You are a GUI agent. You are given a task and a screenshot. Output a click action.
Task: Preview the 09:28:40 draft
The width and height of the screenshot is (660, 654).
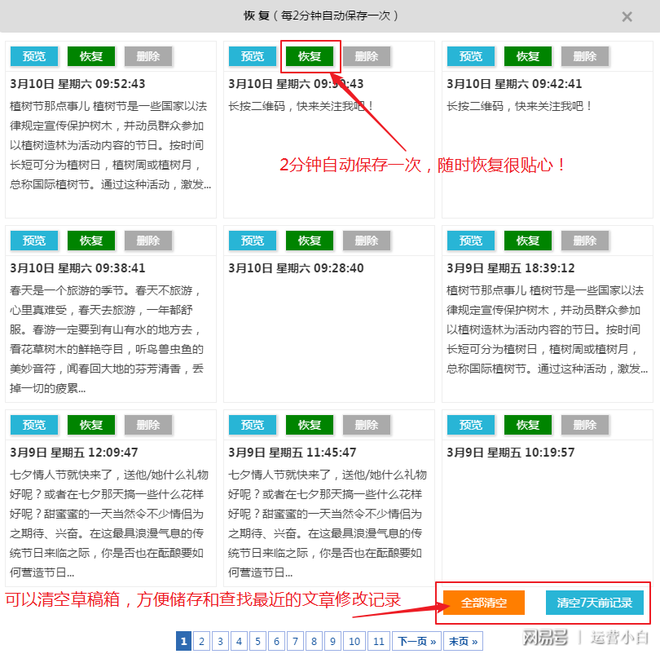click(253, 241)
